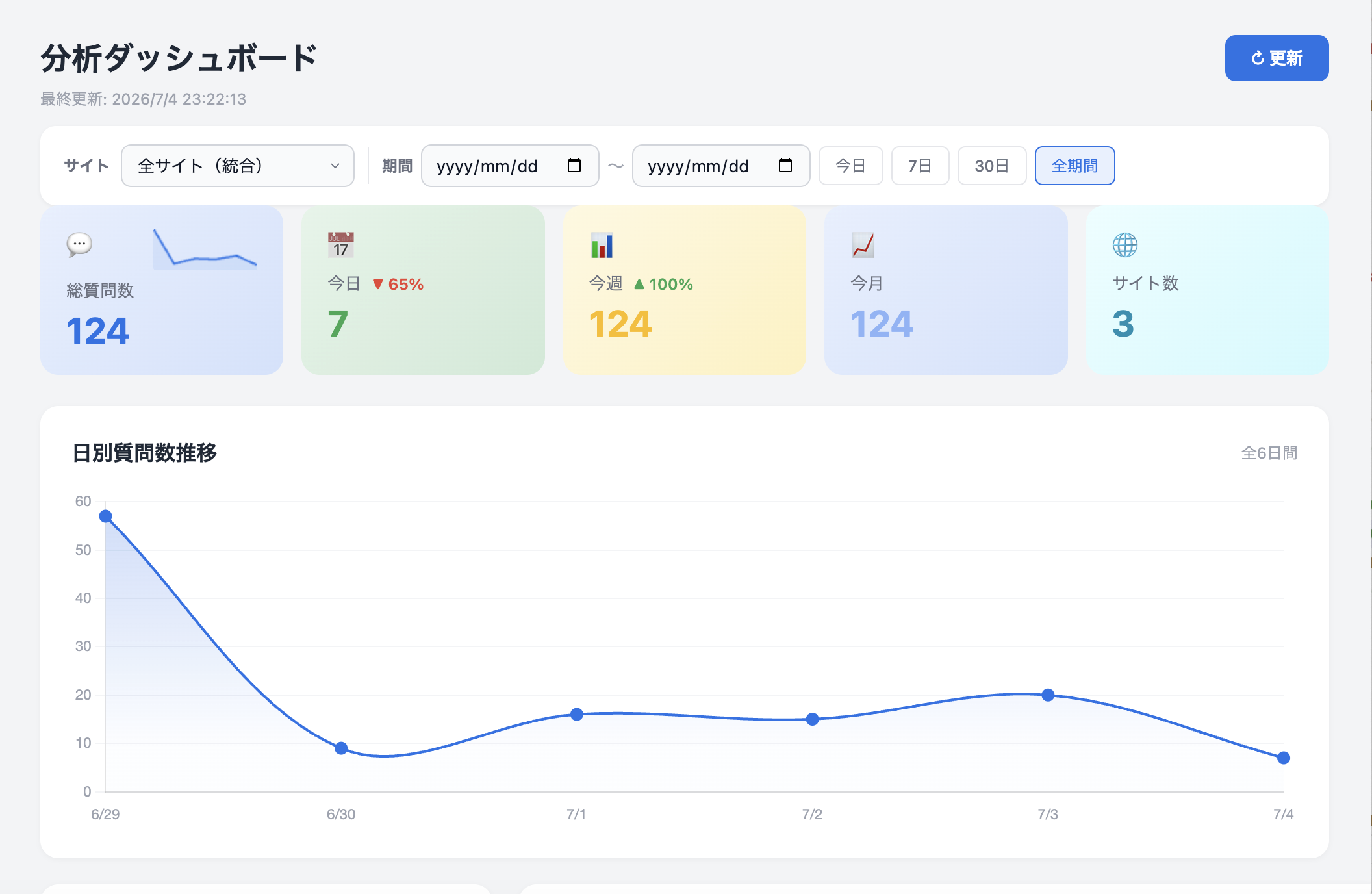Click the bar chart icon on 今週 card

602,245
